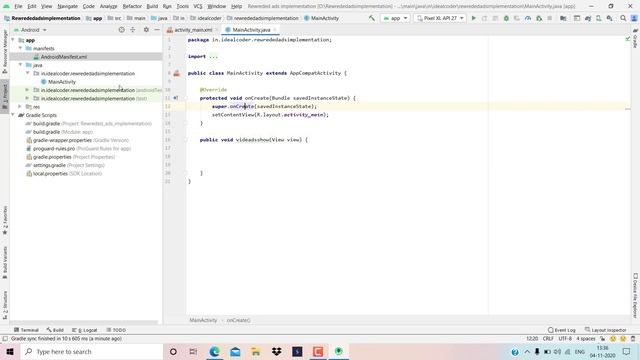This screenshot has width=640, height=360.
Task: Click the Debug app bug icon
Action: [x=506, y=18]
